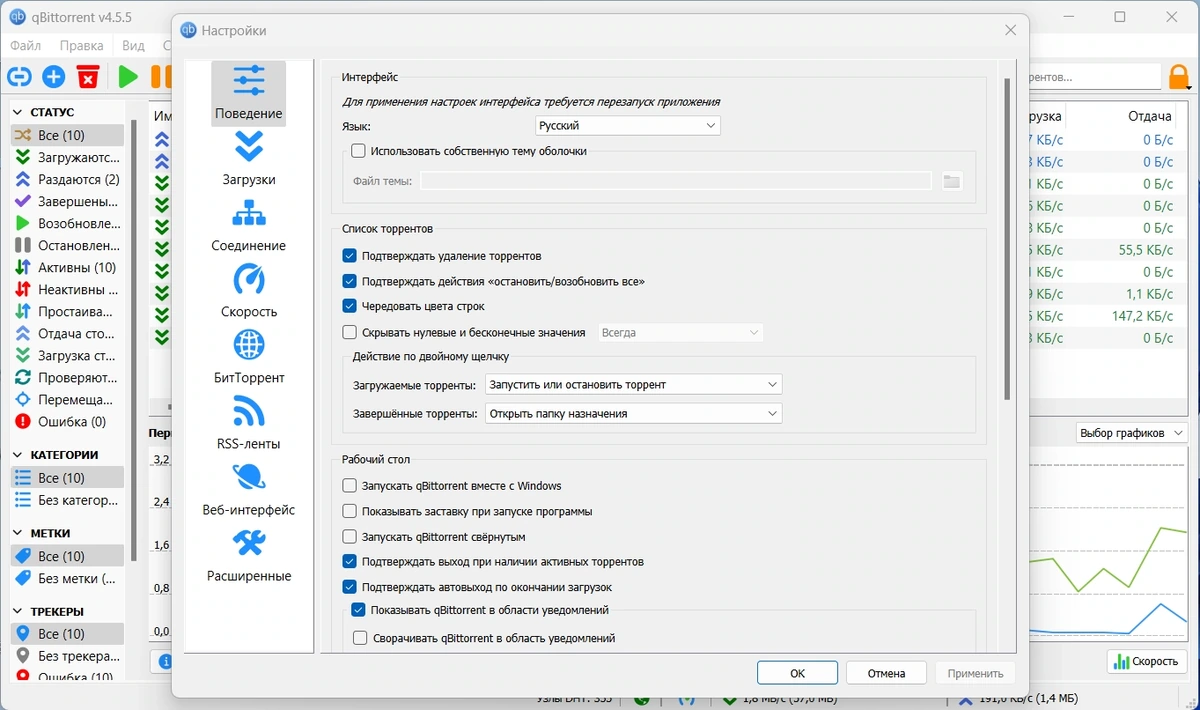Select the Без категории filter
Viewport: 1200px width, 710px height.
[x=67, y=500]
